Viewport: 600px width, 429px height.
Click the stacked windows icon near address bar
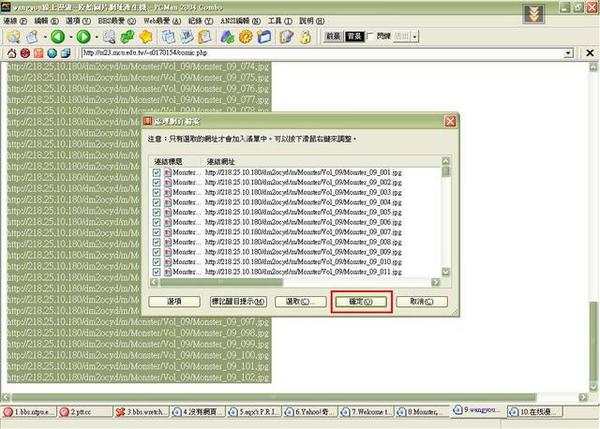(66, 53)
